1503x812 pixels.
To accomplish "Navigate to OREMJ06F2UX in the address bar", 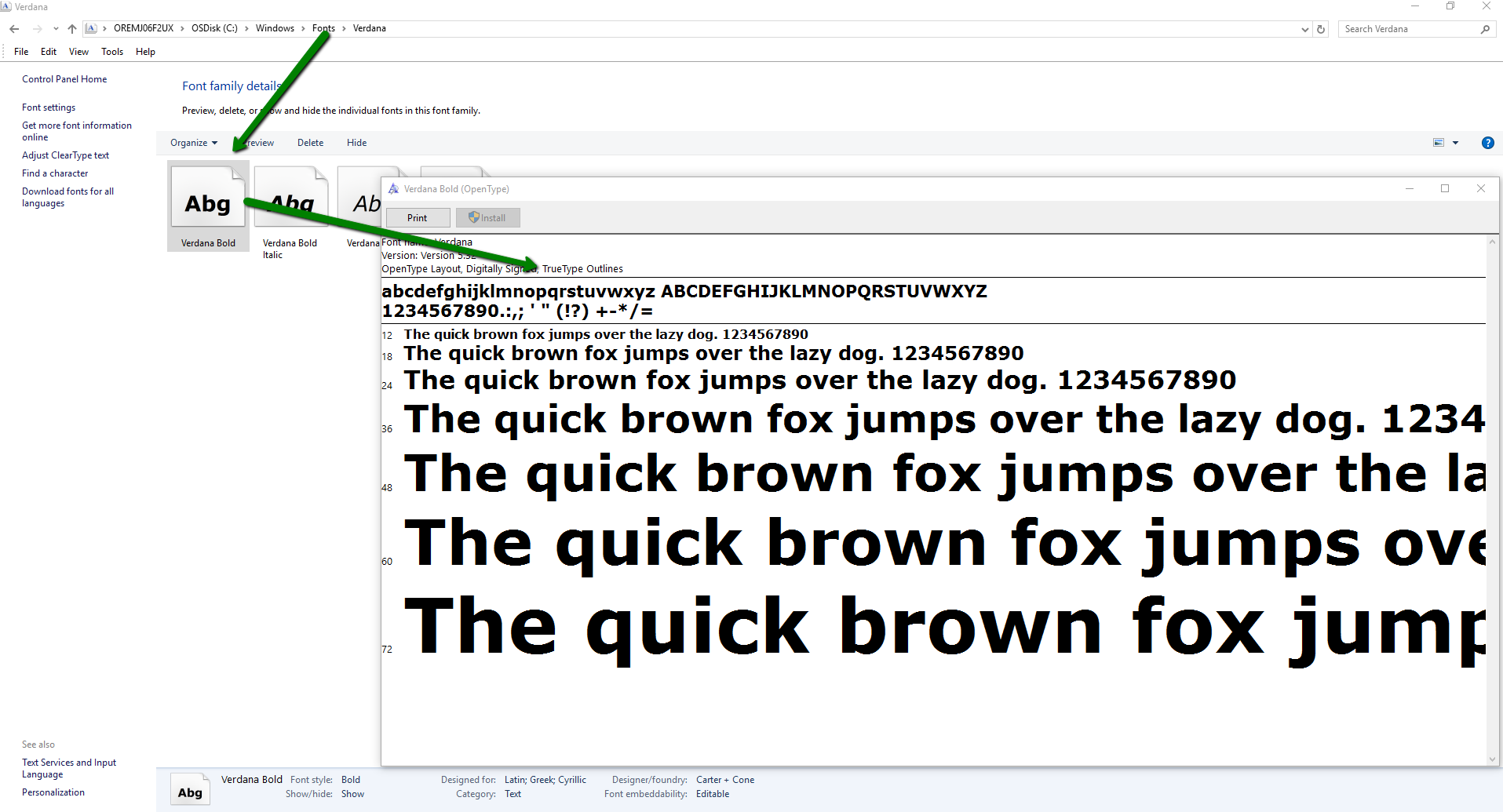I will coord(144,28).
